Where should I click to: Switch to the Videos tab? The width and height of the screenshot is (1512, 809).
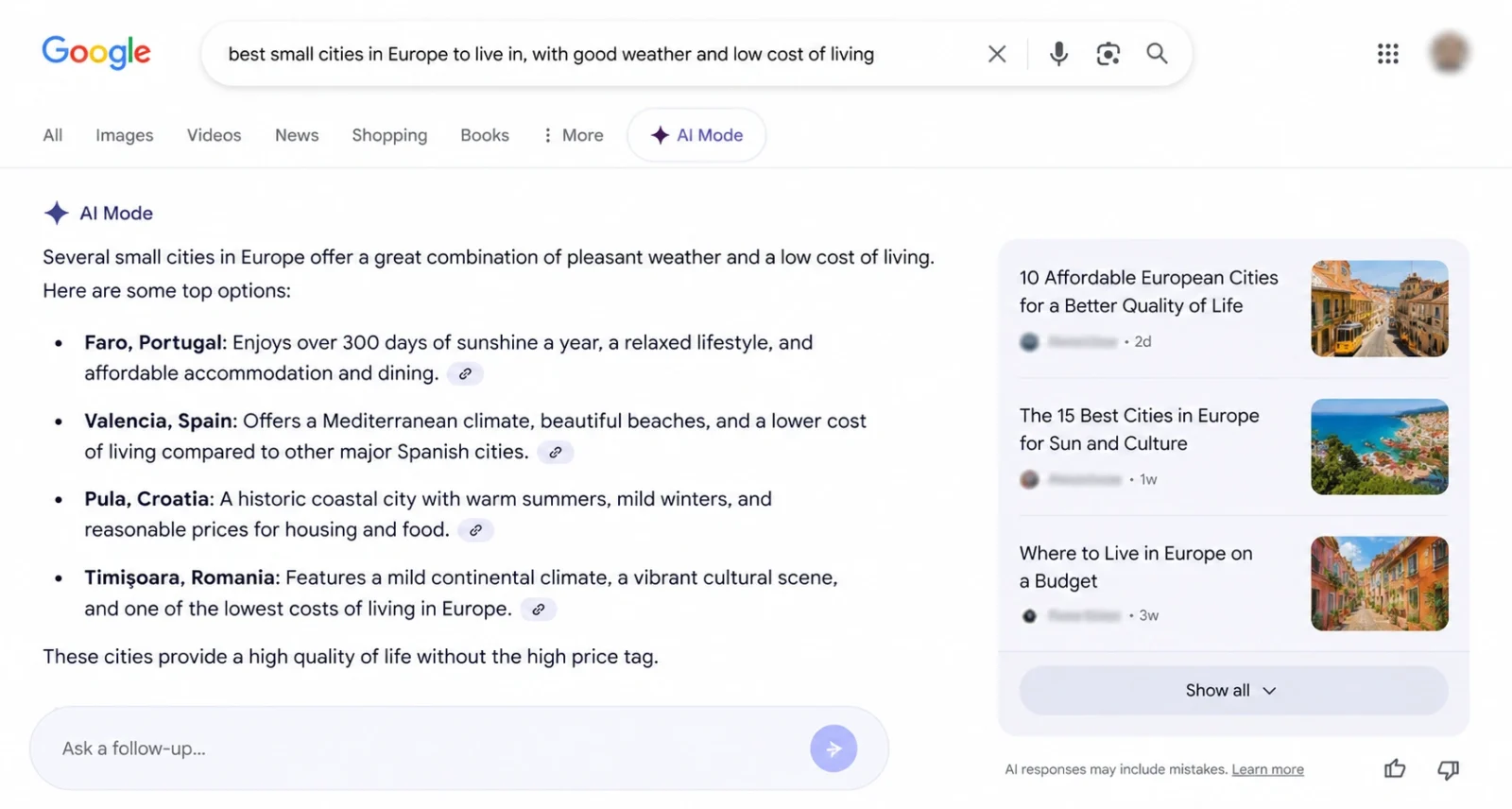click(214, 135)
